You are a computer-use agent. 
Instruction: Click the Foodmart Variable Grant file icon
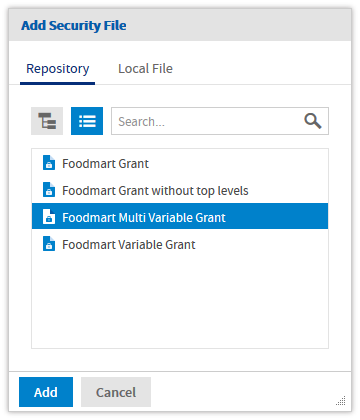coord(49,244)
